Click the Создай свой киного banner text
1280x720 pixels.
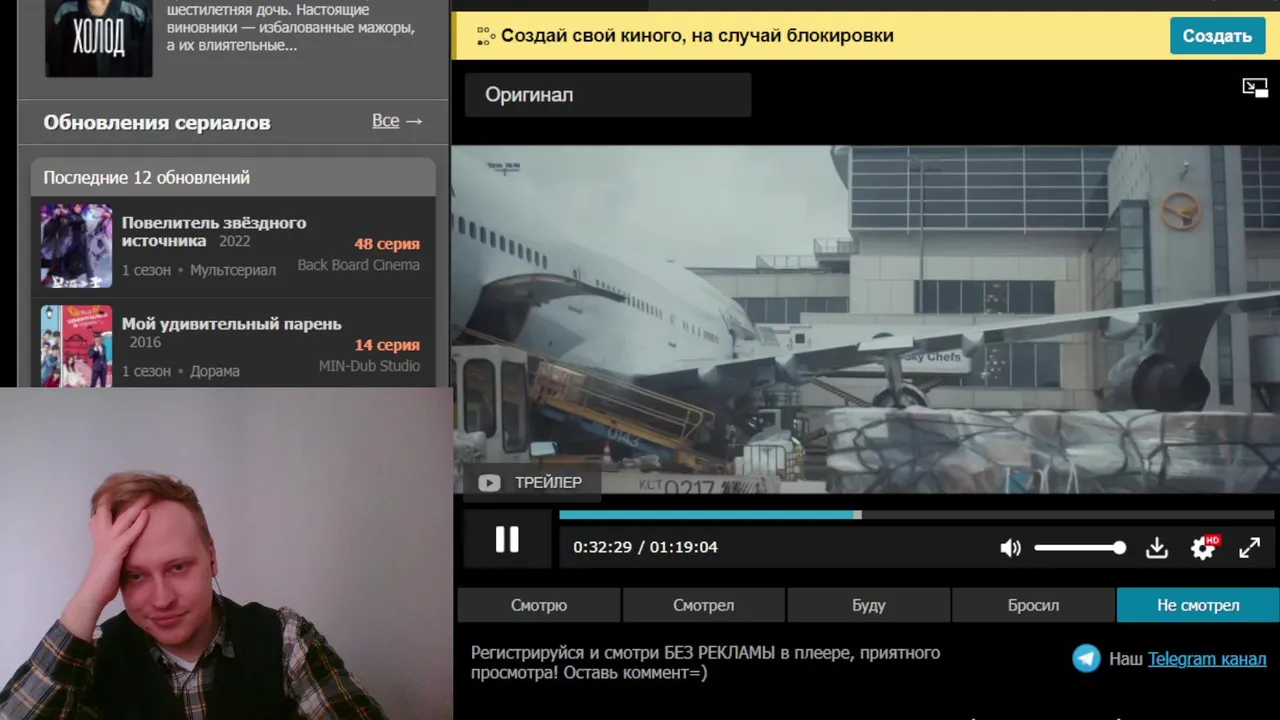coord(697,36)
